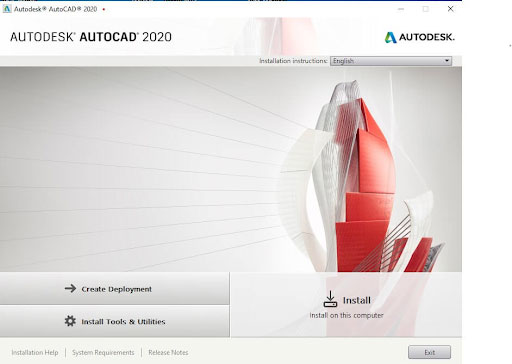This screenshot has width=512, height=364.
Task: Open the Installation Help link
Action: point(35,352)
